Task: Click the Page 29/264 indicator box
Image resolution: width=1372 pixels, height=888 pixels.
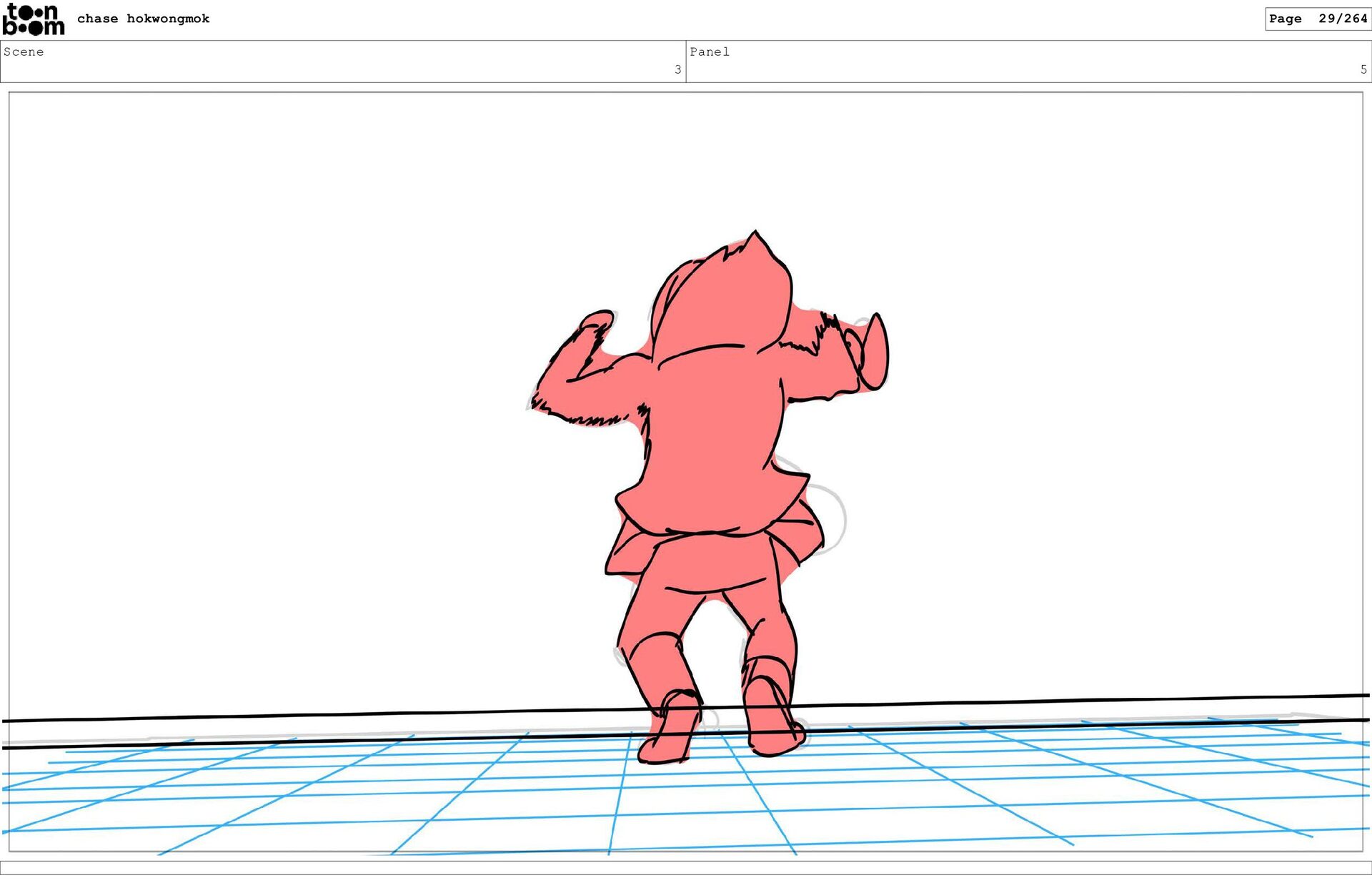Action: tap(1317, 19)
